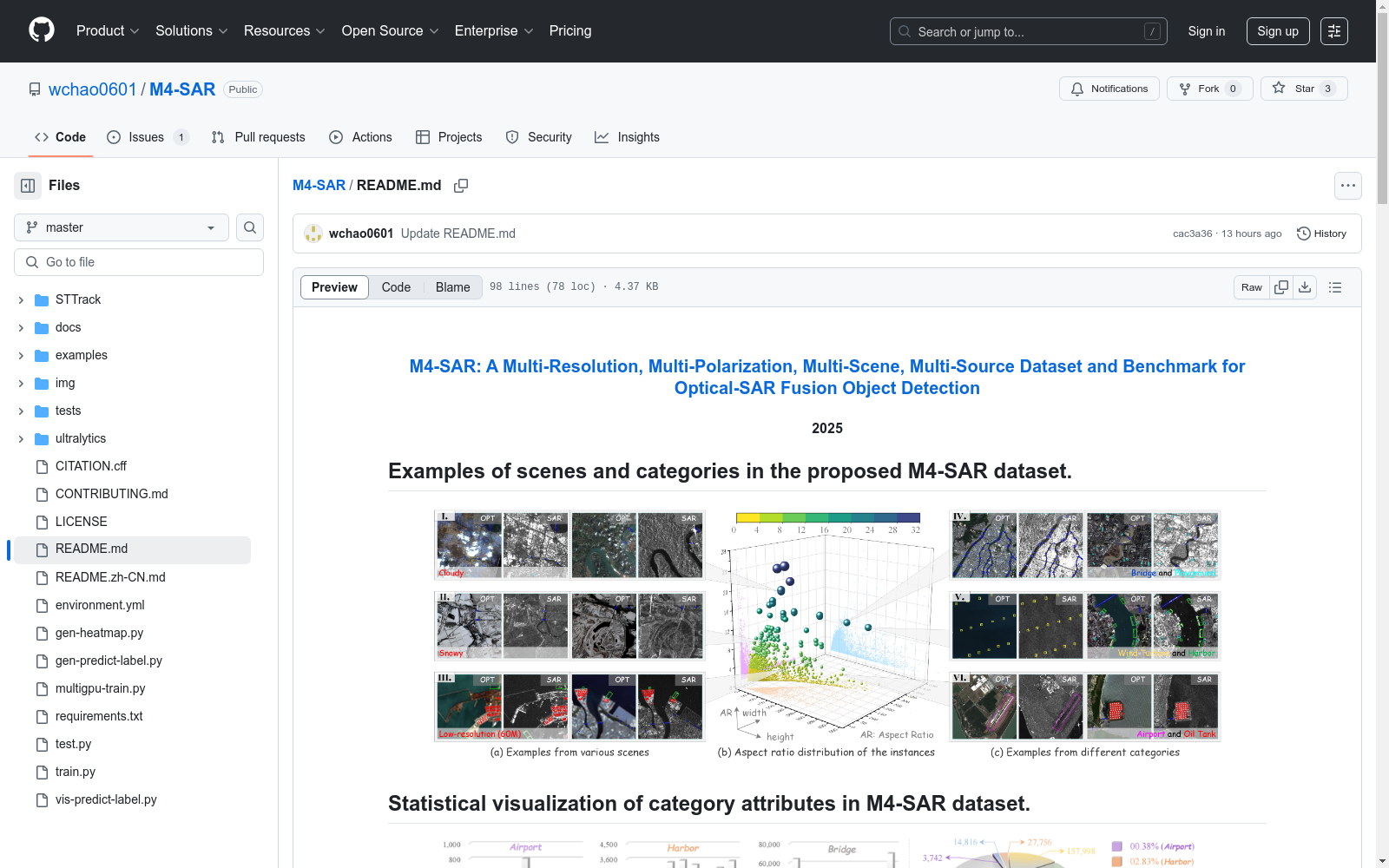
Task: Copy the README.md file path
Action: [x=461, y=186]
